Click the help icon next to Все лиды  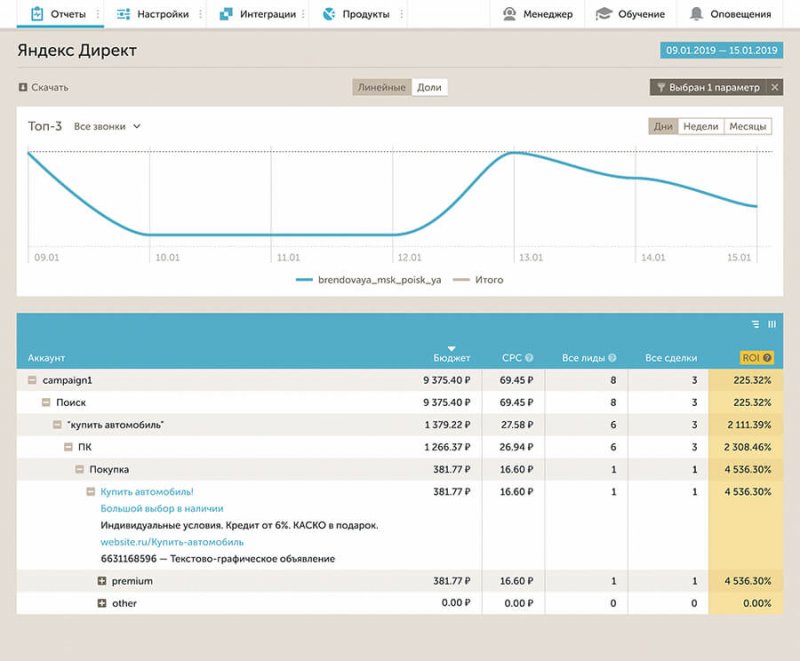pyautogui.click(x=612, y=357)
